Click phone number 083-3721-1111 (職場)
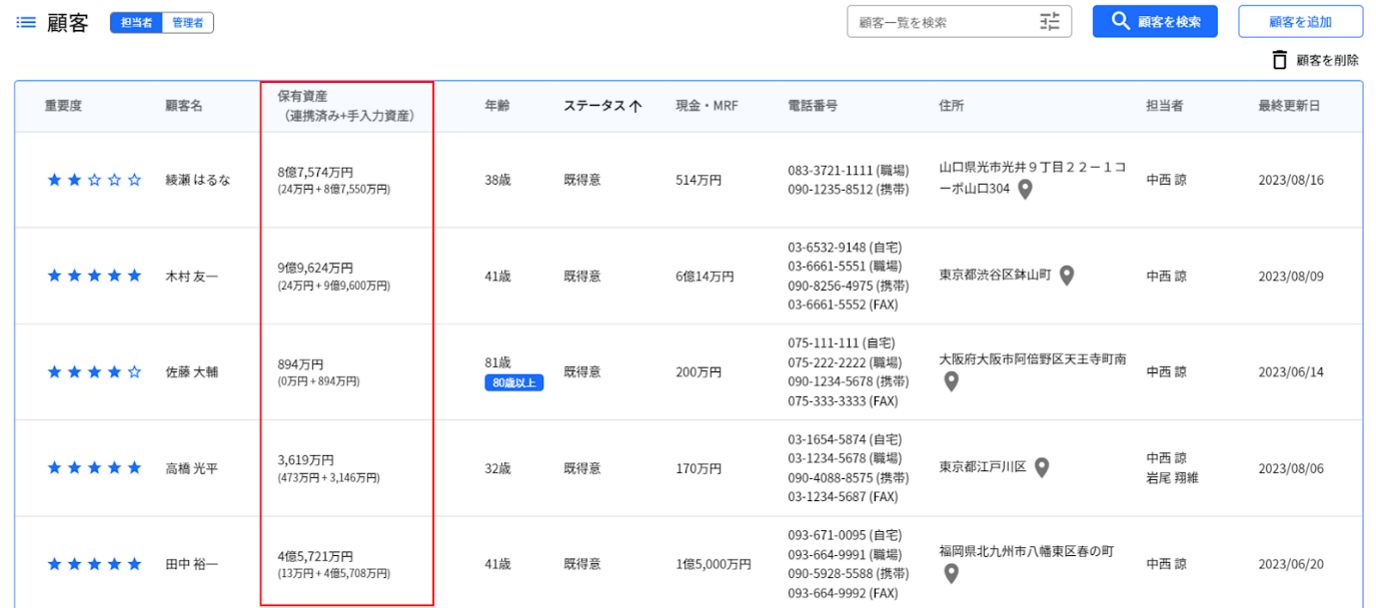This screenshot has width=1376, height=608. [x=848, y=171]
